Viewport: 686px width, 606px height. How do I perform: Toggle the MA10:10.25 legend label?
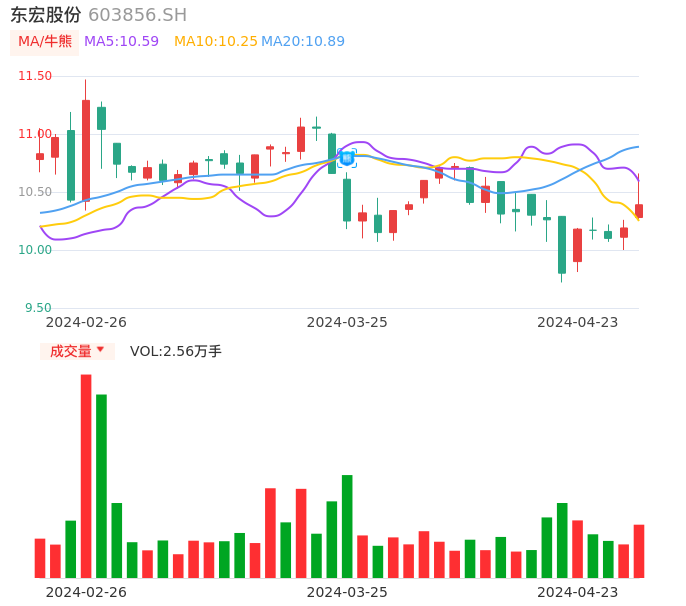pyautogui.click(x=215, y=41)
